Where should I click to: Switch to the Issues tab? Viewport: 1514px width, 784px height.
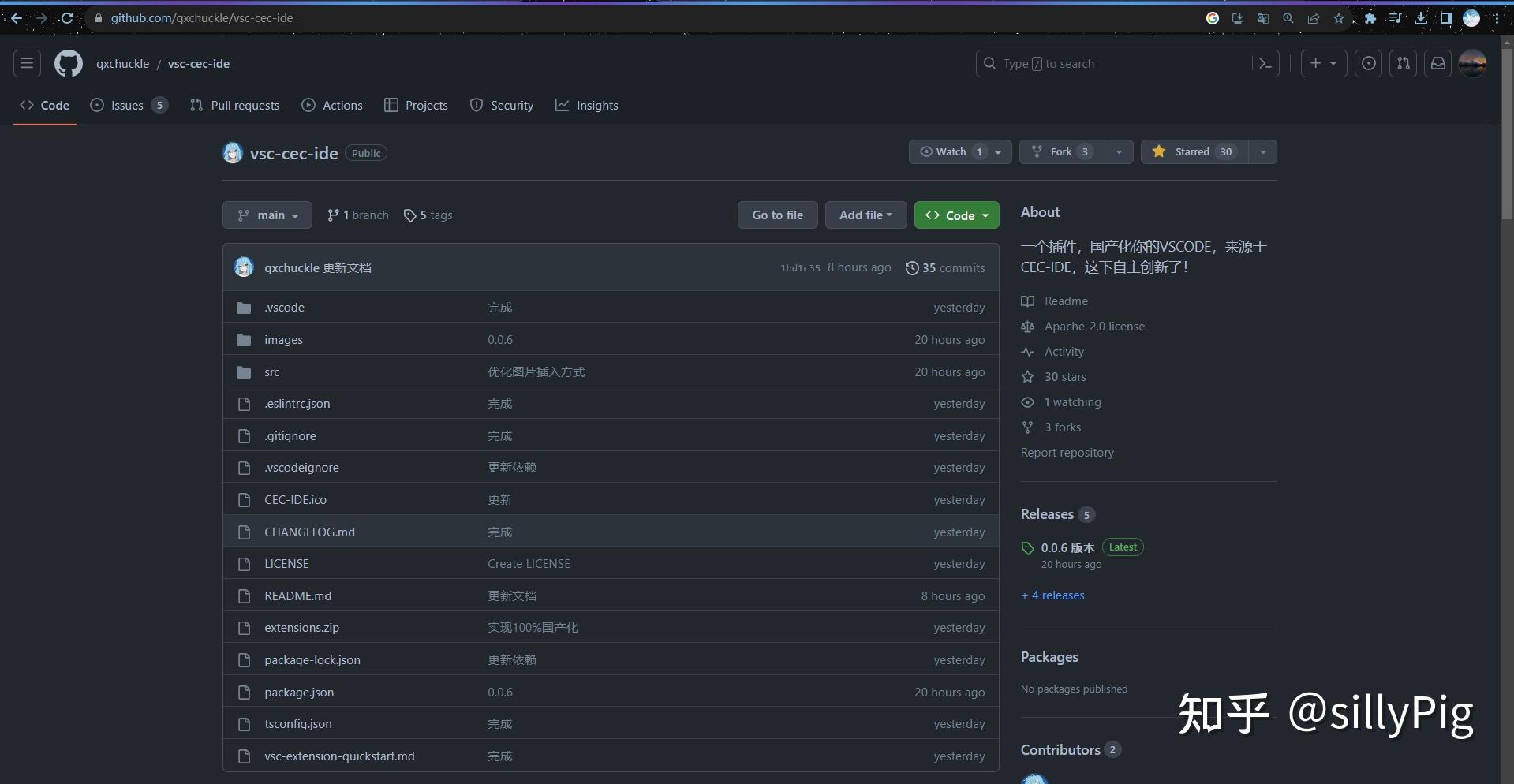[126, 105]
